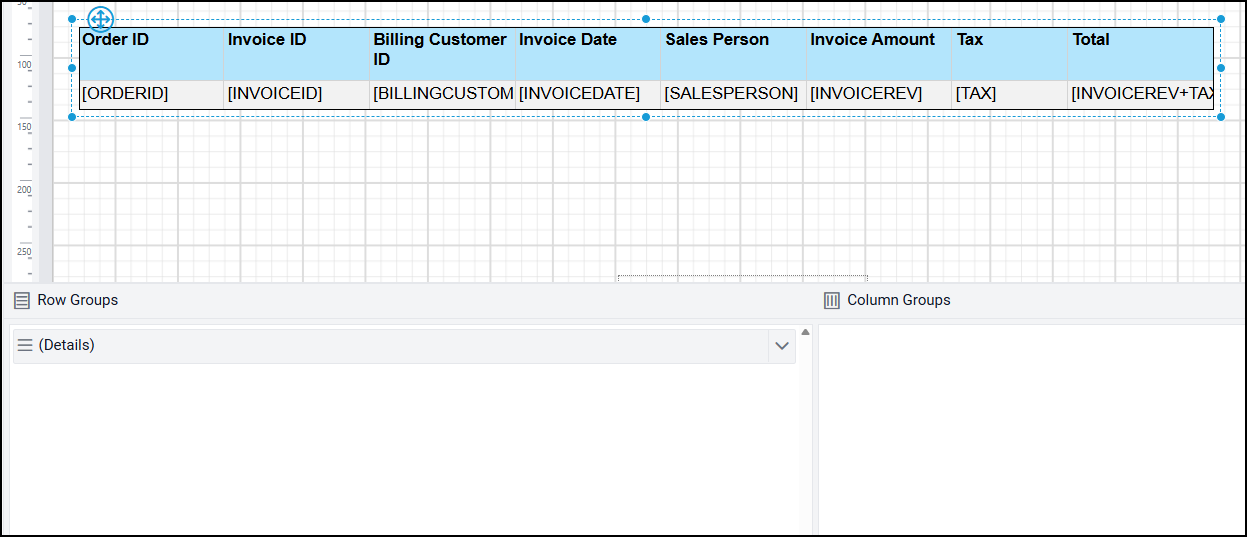This screenshot has height=537, width=1247.
Task: Click the Billing Customer ID header cell
Action: coord(442,54)
